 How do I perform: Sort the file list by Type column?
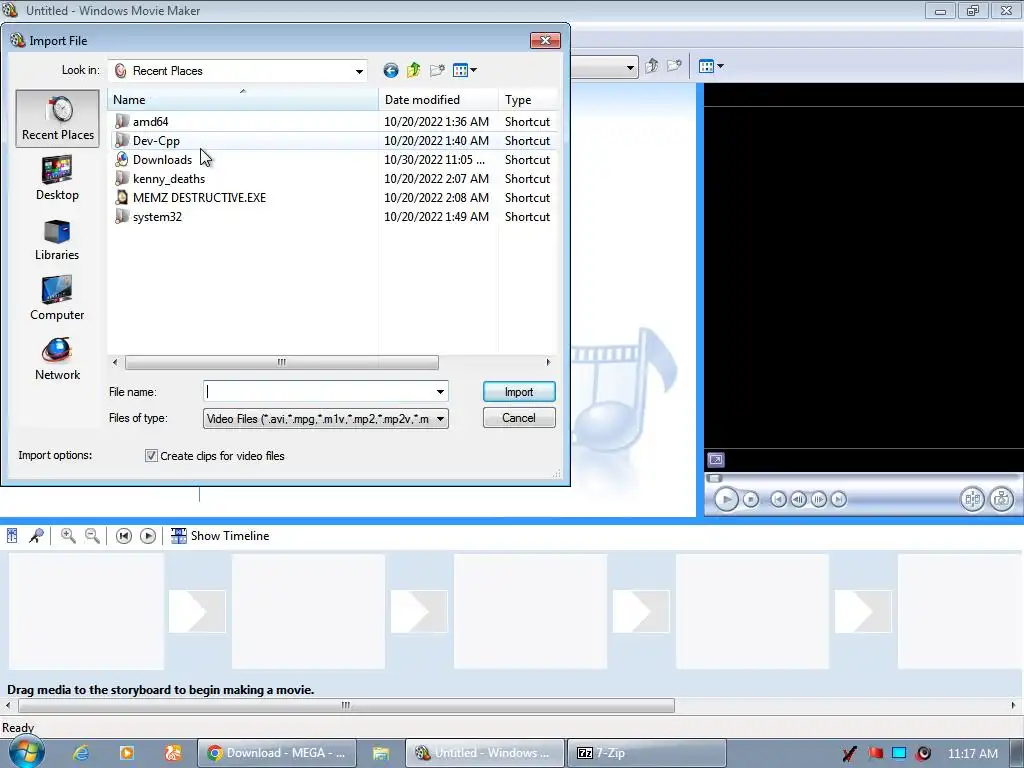point(528,99)
